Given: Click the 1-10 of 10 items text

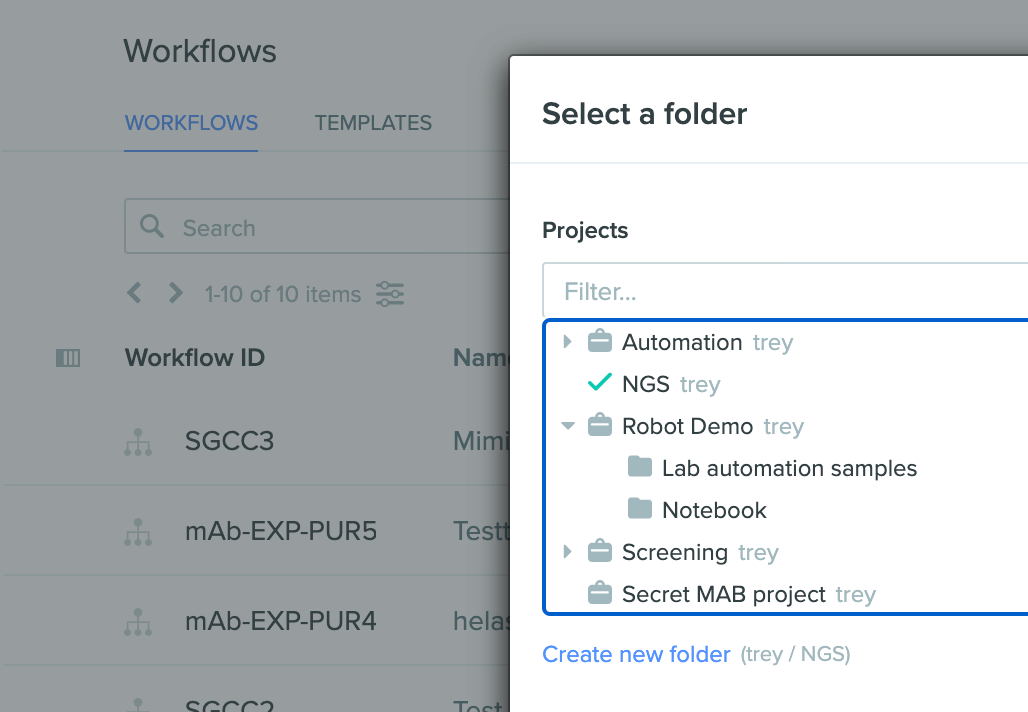Looking at the screenshot, I should pyautogui.click(x=283, y=294).
